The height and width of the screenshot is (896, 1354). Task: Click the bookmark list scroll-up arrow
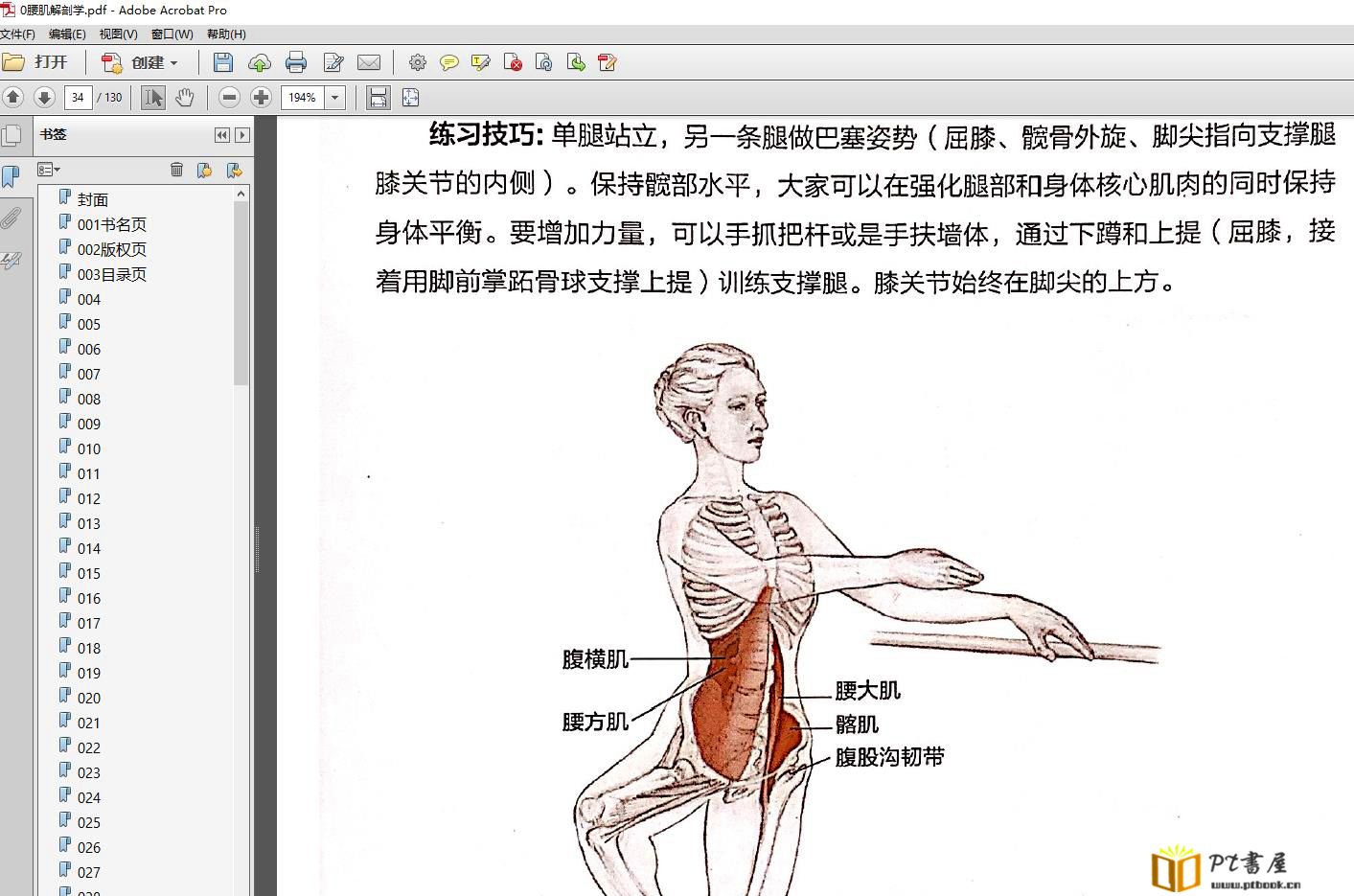click(x=241, y=195)
